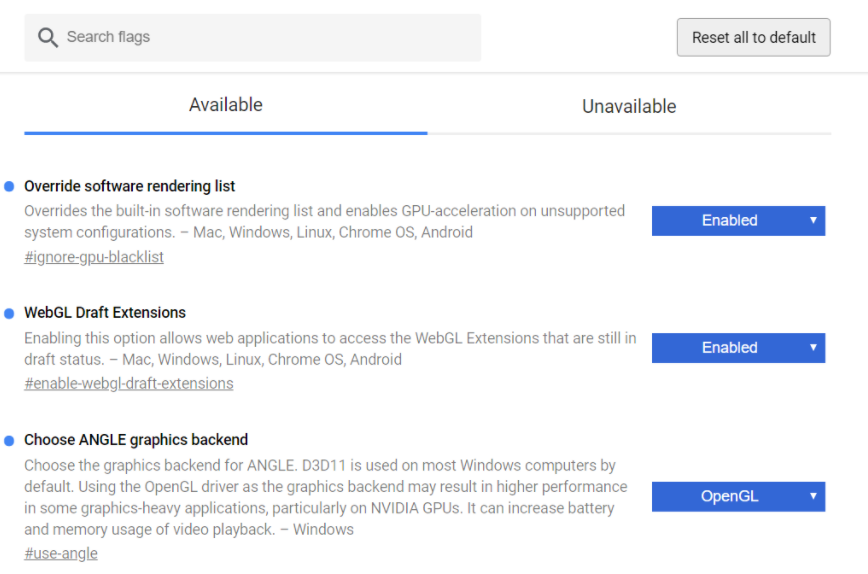
Task: Click blue dot beside Choose ANGLE graphics backend
Action: (9, 440)
